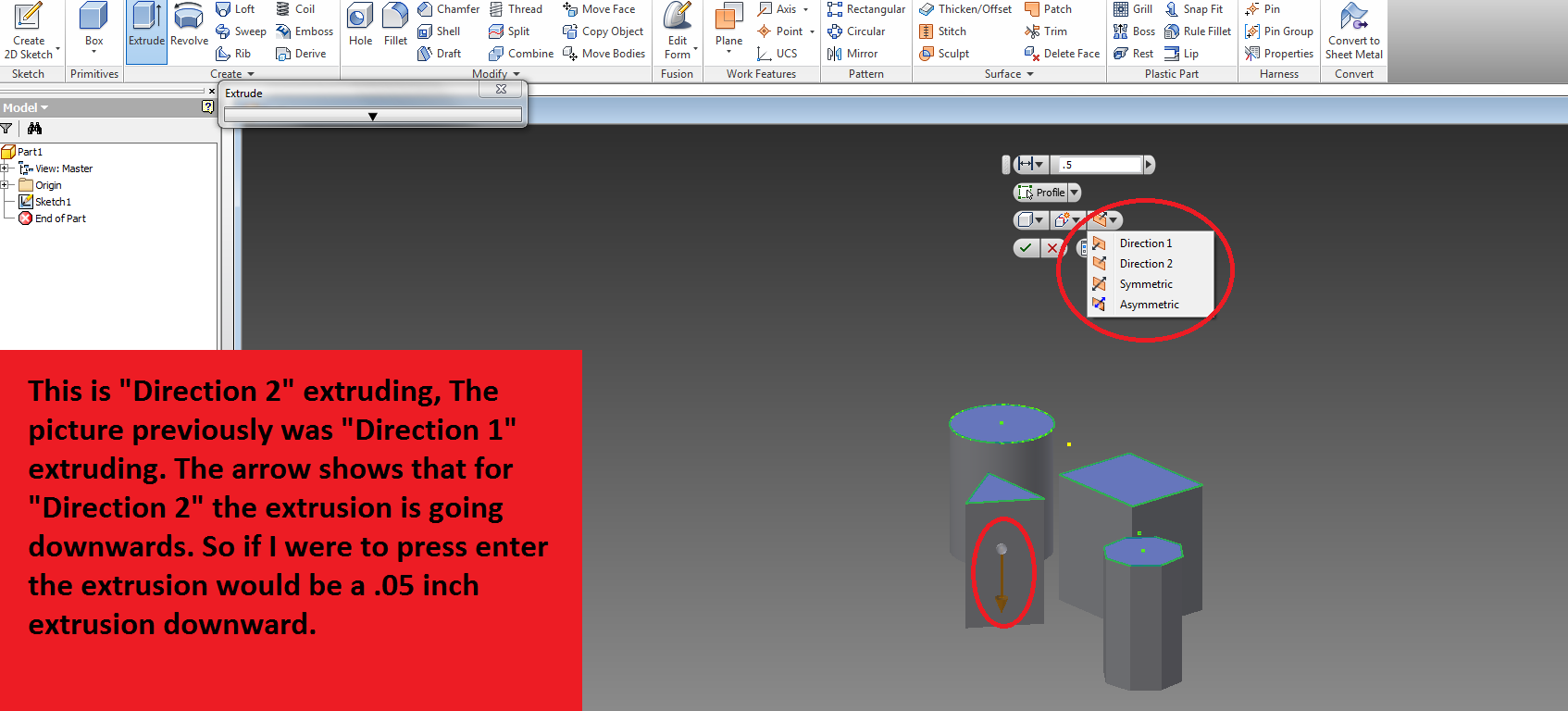
Task: Click the Circular pattern tool
Action: click(856, 31)
